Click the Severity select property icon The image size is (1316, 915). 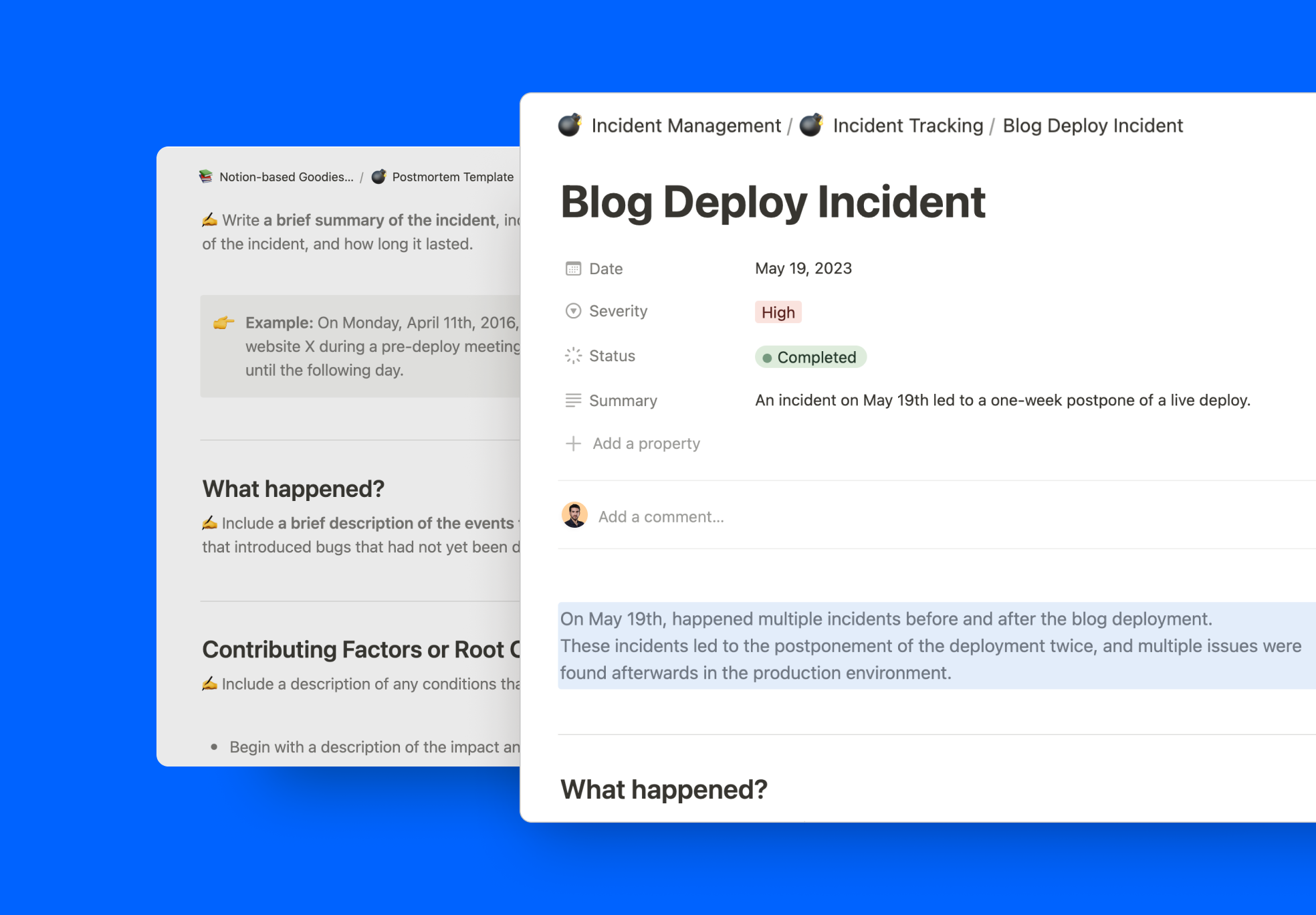click(x=573, y=311)
